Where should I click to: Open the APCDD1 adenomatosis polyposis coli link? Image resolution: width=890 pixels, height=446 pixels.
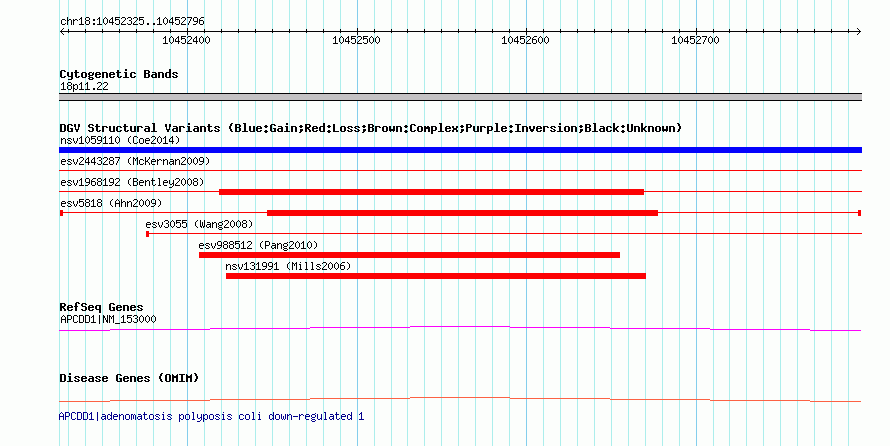tap(212, 416)
